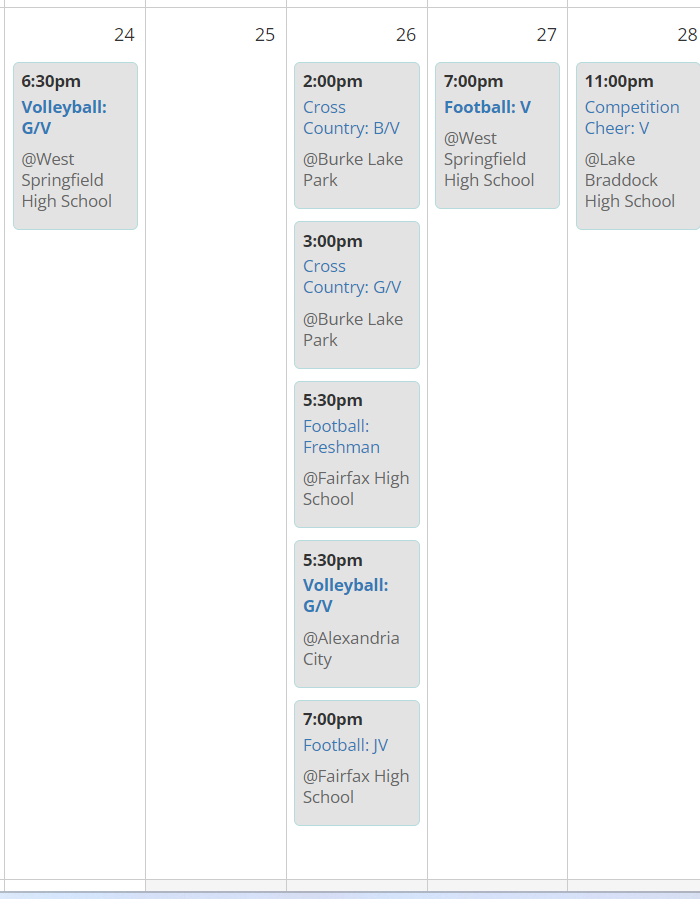Click the @Lake Braddock High School location
The image size is (700, 899).
coord(629,180)
